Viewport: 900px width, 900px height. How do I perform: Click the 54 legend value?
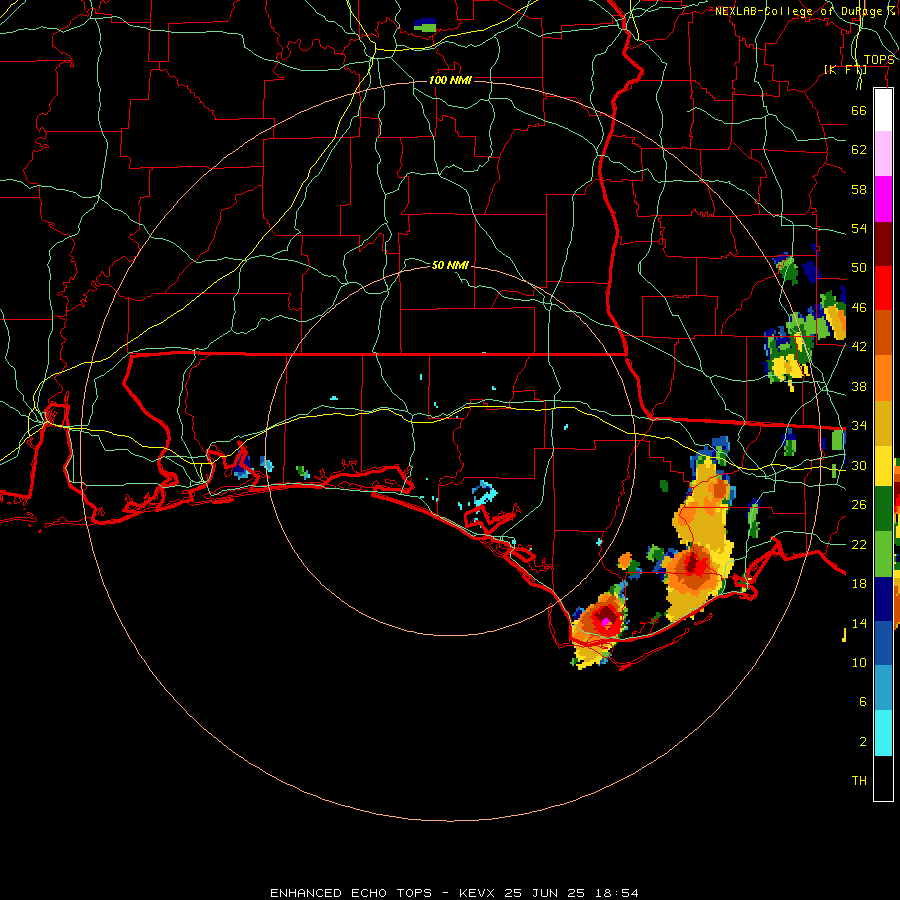pyautogui.click(x=859, y=228)
